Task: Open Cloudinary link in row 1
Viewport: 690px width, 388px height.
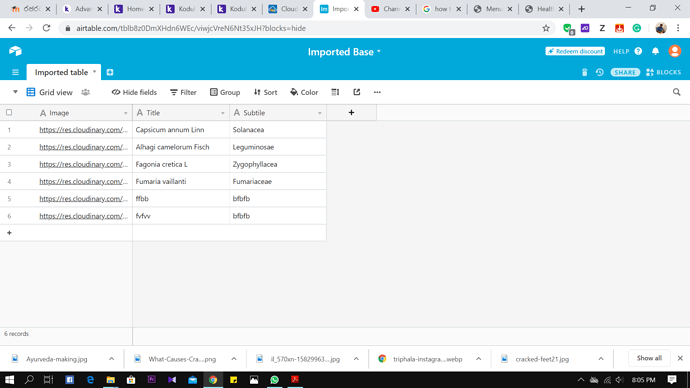Action: point(84,130)
